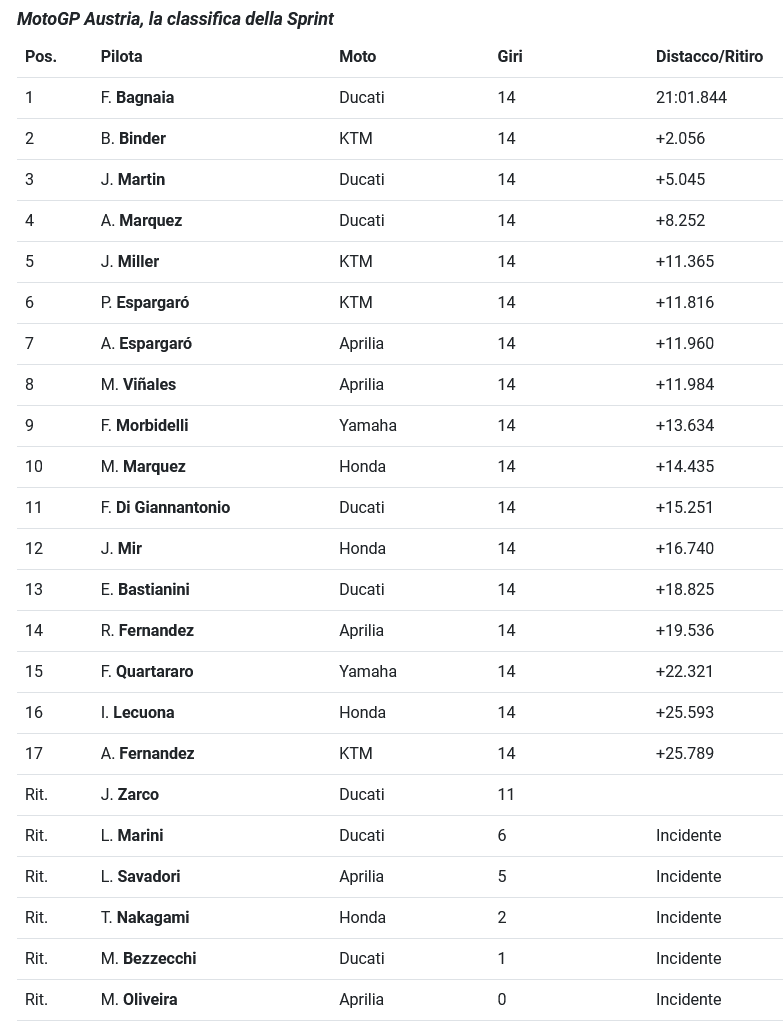Click Bagnaia's winning time 21:01.844
This screenshot has height=1036, width=783.
point(691,98)
